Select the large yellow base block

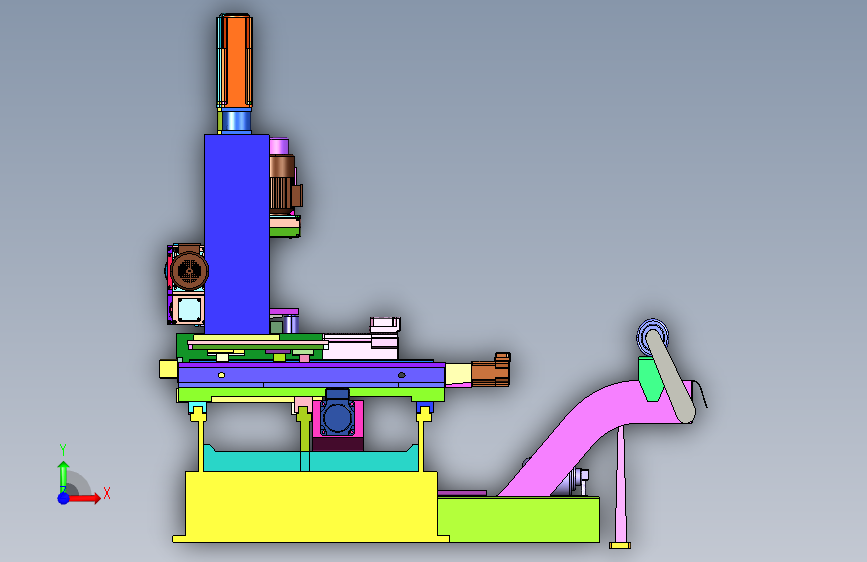(x=311, y=506)
